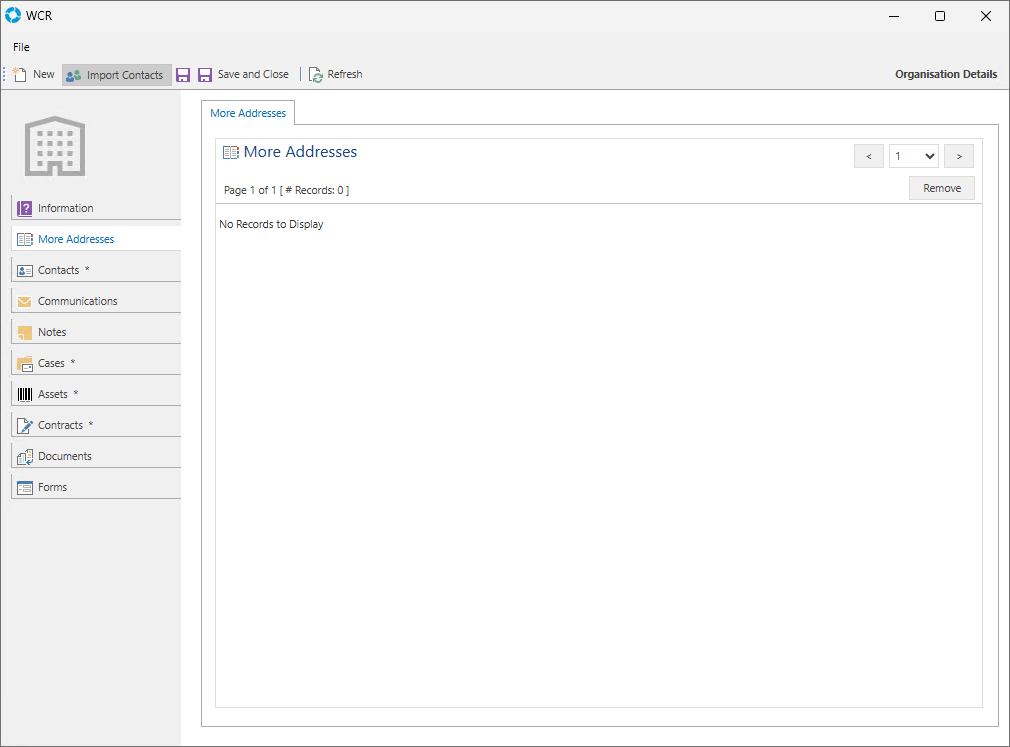This screenshot has width=1010, height=747.
Task: Go to previous page of addresses
Action: tap(868, 156)
